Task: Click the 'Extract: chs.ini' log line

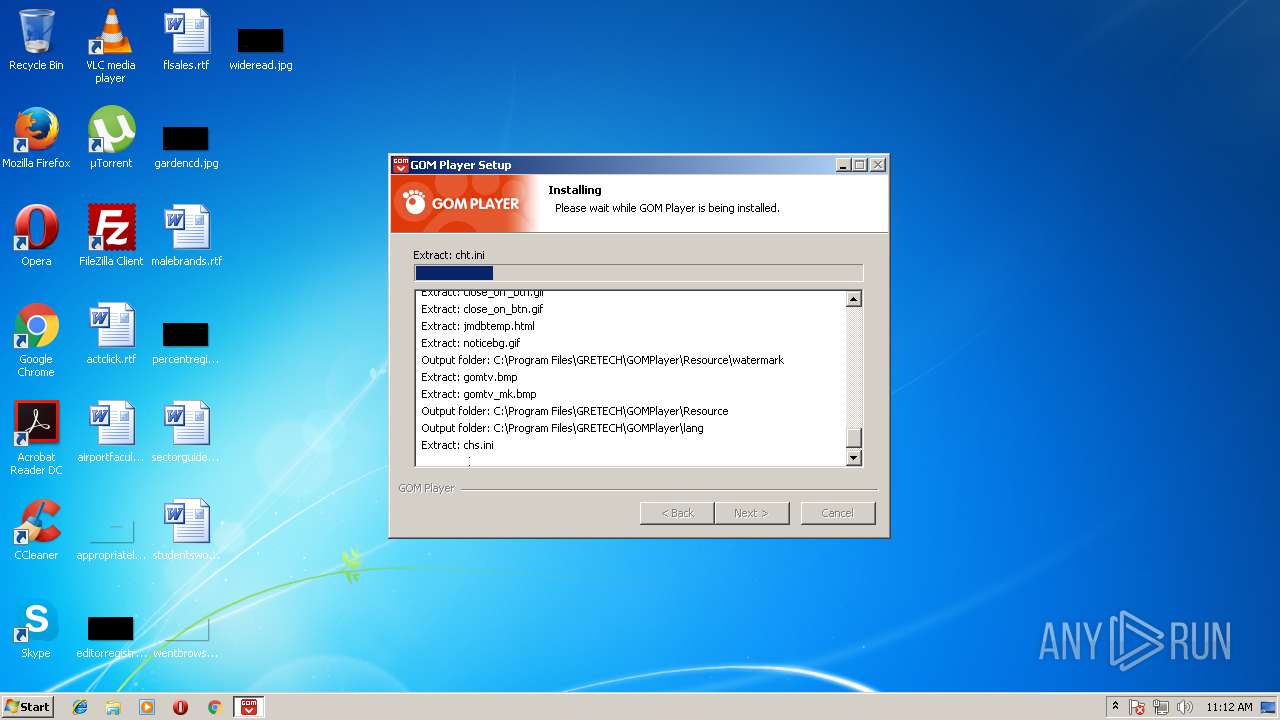Action: 457,445
